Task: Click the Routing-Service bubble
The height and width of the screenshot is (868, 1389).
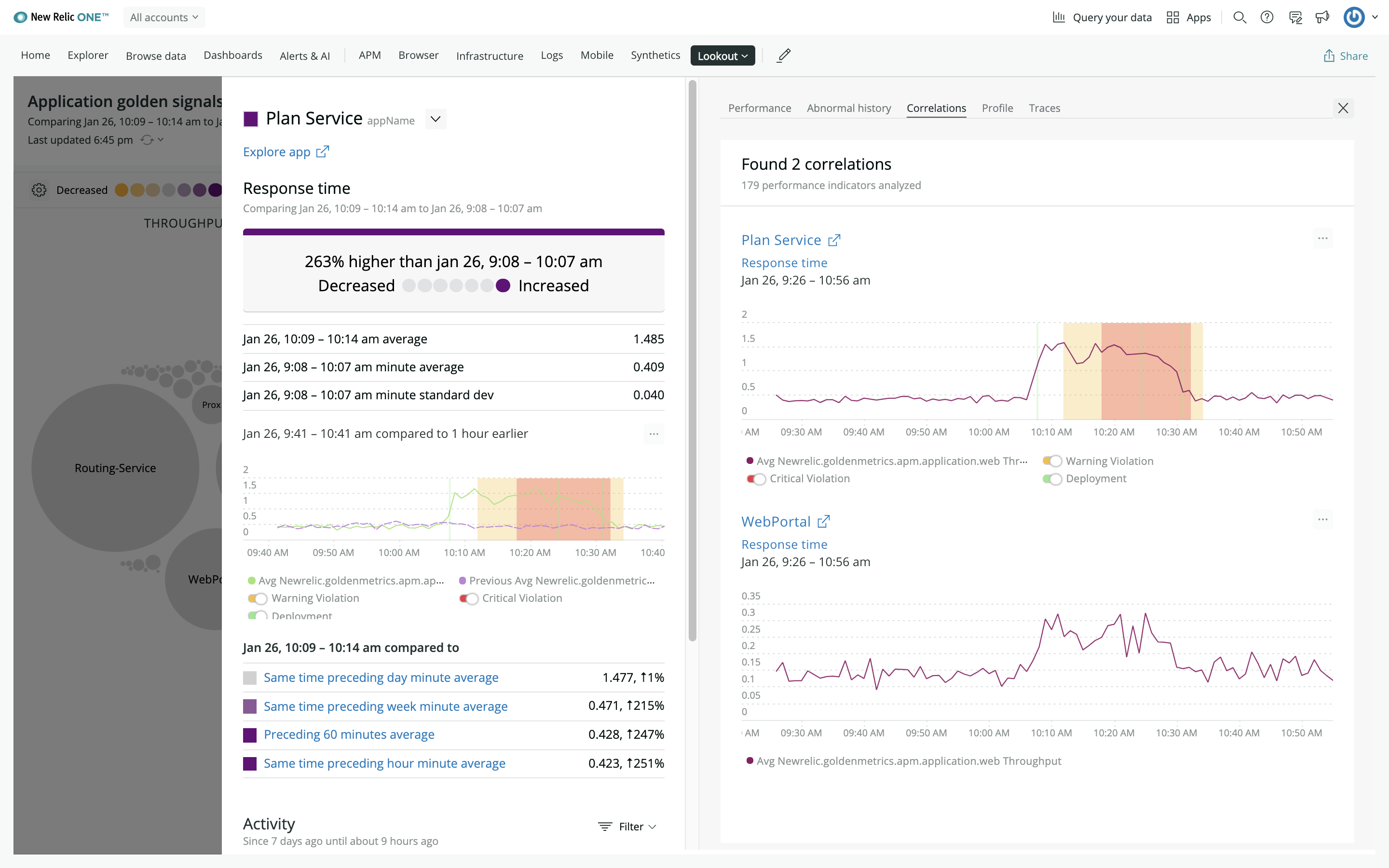Action: [x=115, y=468]
